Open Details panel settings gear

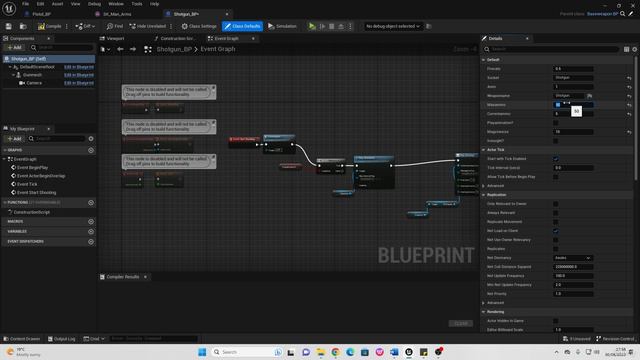[x=635, y=49]
